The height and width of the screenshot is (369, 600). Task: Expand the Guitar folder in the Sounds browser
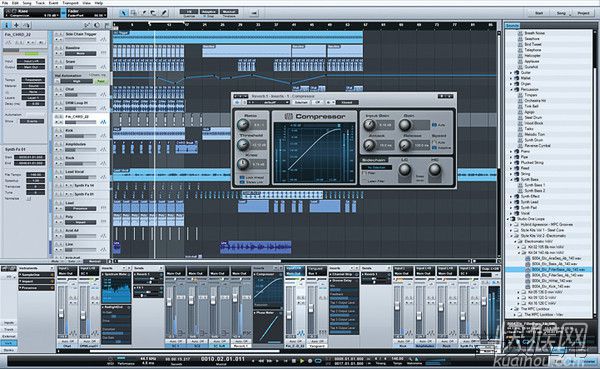511,72
